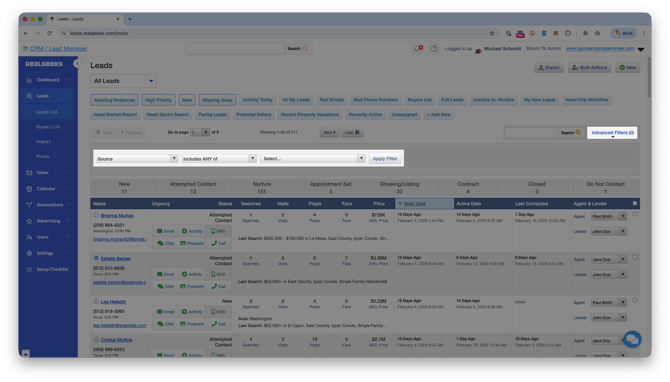Open the Automations sidebar item
670x382 pixels.
pos(48,205)
